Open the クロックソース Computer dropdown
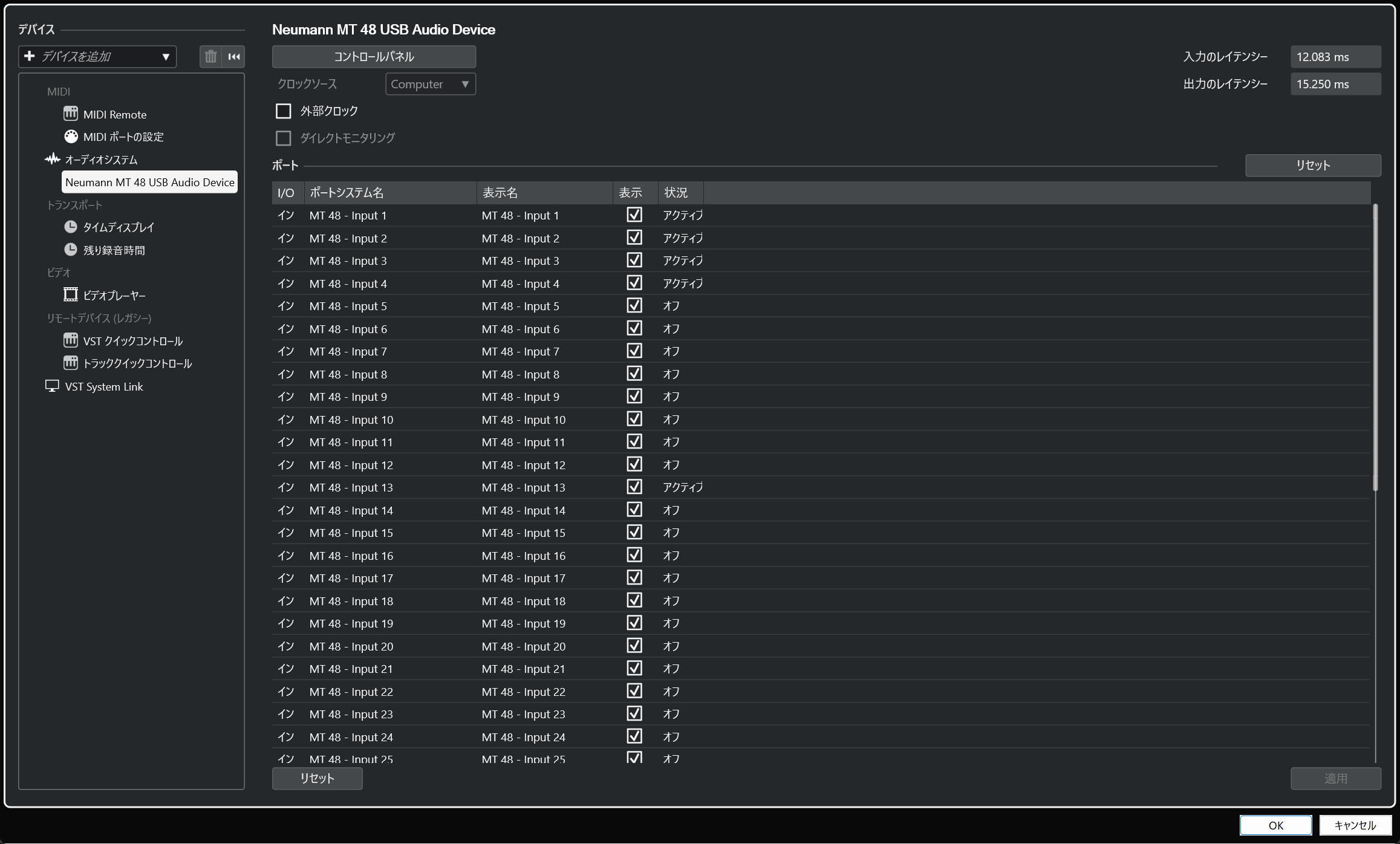Screen dimensions: 1400x844 tap(431, 84)
